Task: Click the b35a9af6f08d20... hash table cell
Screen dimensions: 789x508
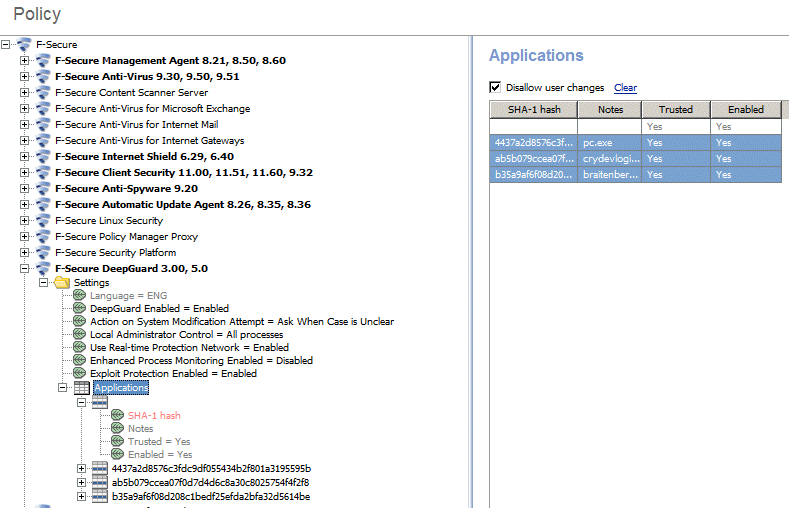Action: tap(533, 175)
